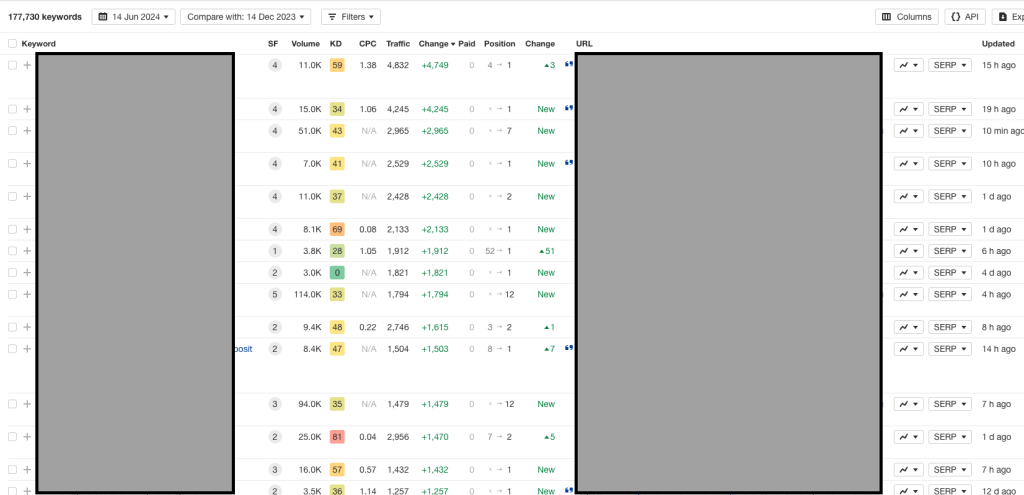Sort by the CPC column header

tap(368, 44)
